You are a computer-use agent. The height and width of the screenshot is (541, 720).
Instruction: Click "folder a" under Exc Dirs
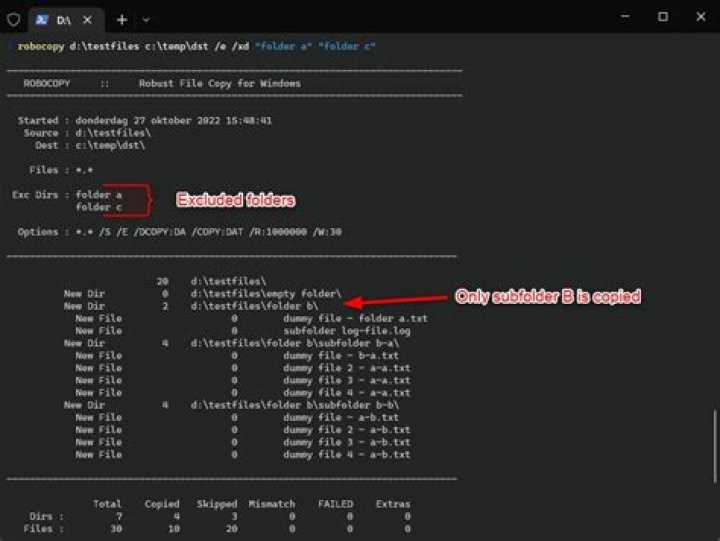[x=99, y=195]
